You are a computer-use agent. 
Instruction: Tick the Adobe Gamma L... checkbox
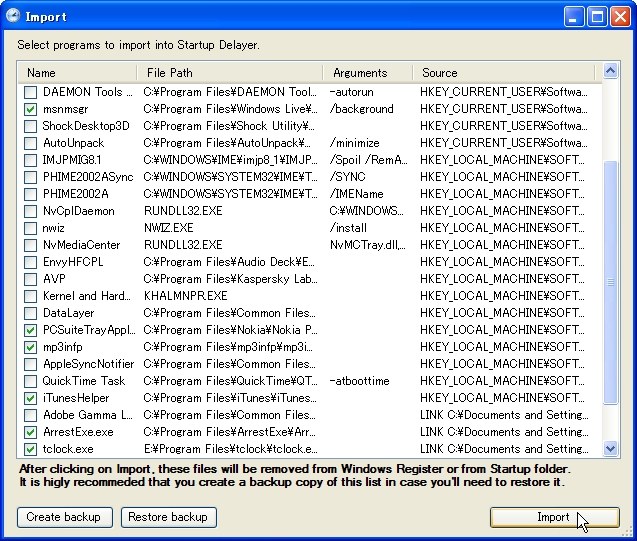coord(30,415)
